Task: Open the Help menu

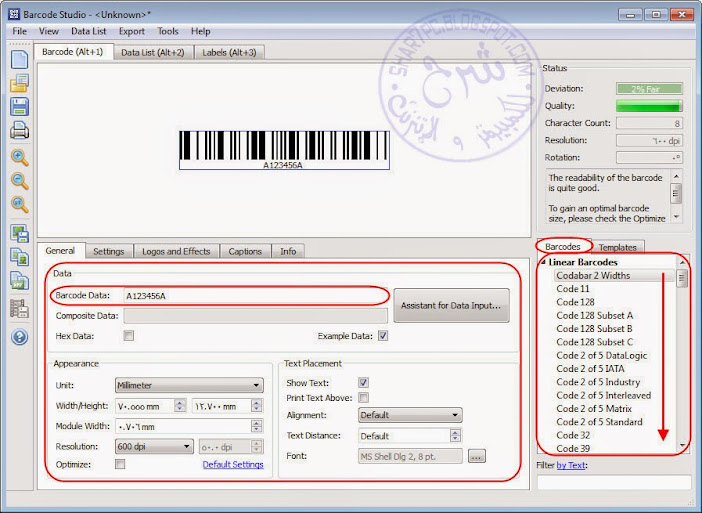Action: (201, 31)
